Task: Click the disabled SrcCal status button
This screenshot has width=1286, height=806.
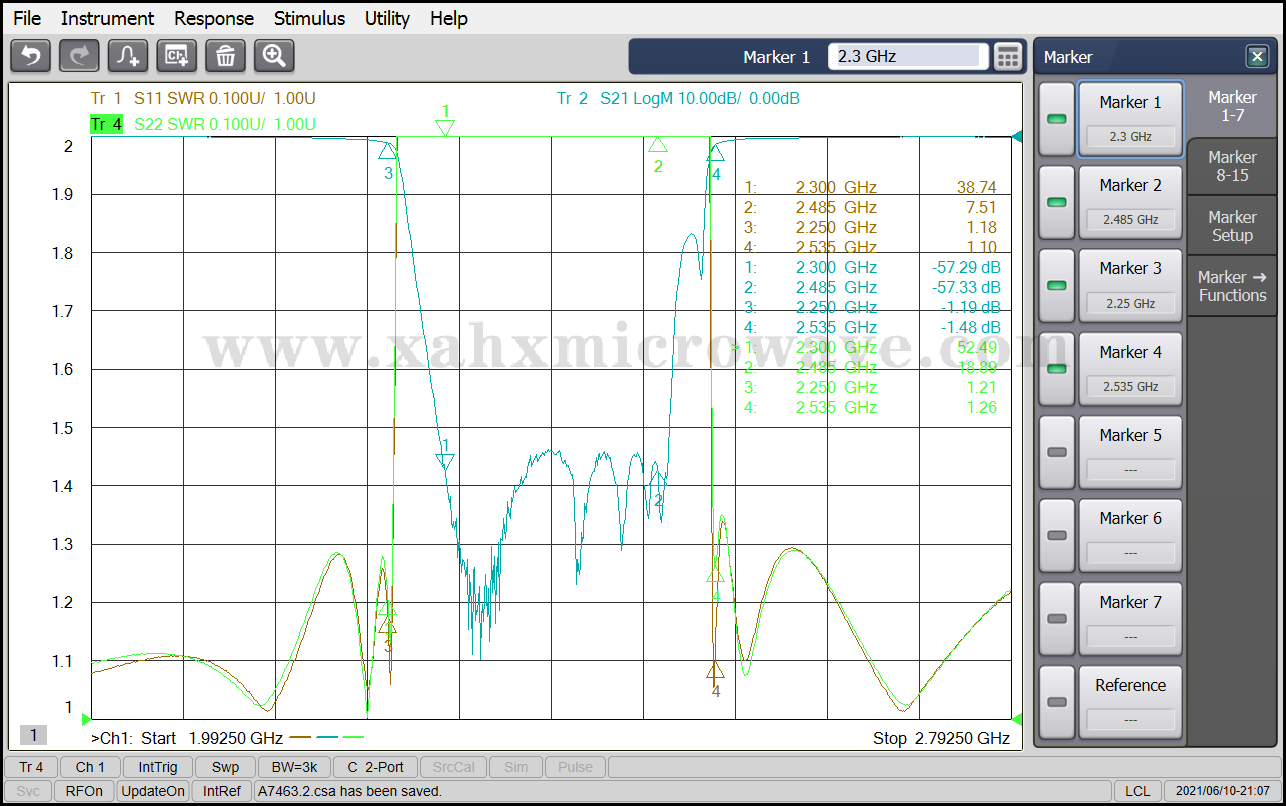Action: [454, 767]
